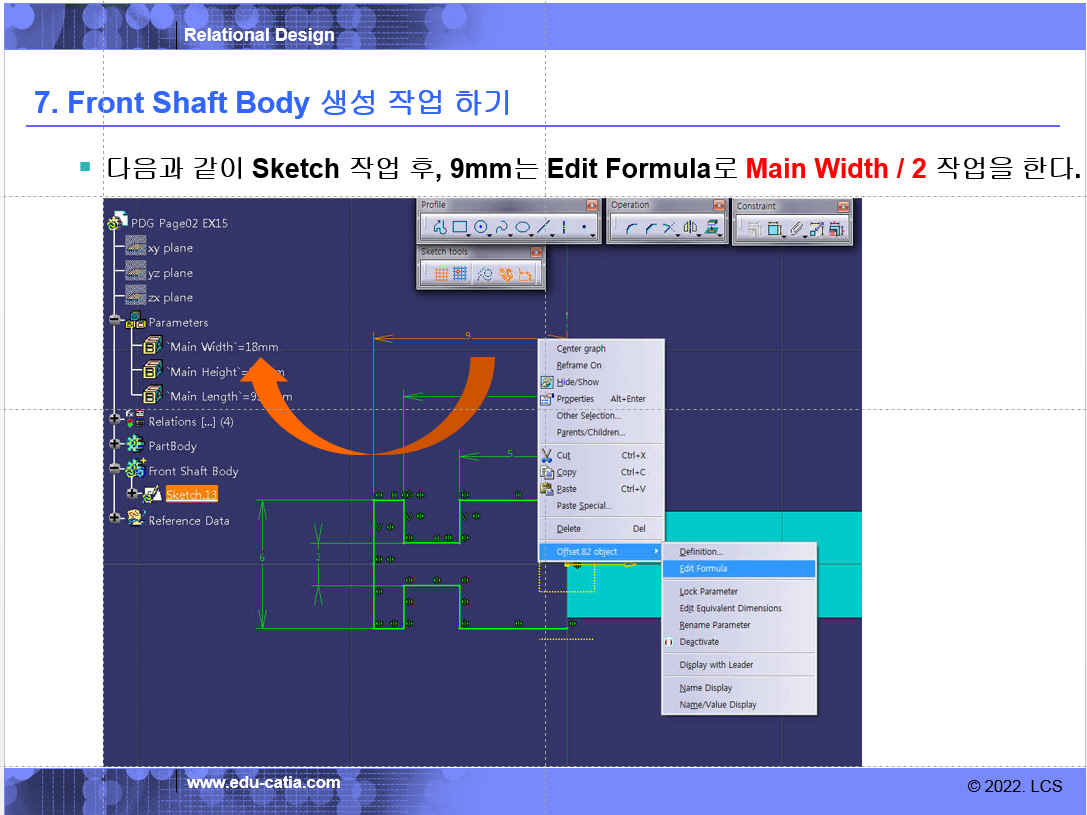
Task: Select the Rectangle tool in Profile toolbar
Action: (x=461, y=228)
